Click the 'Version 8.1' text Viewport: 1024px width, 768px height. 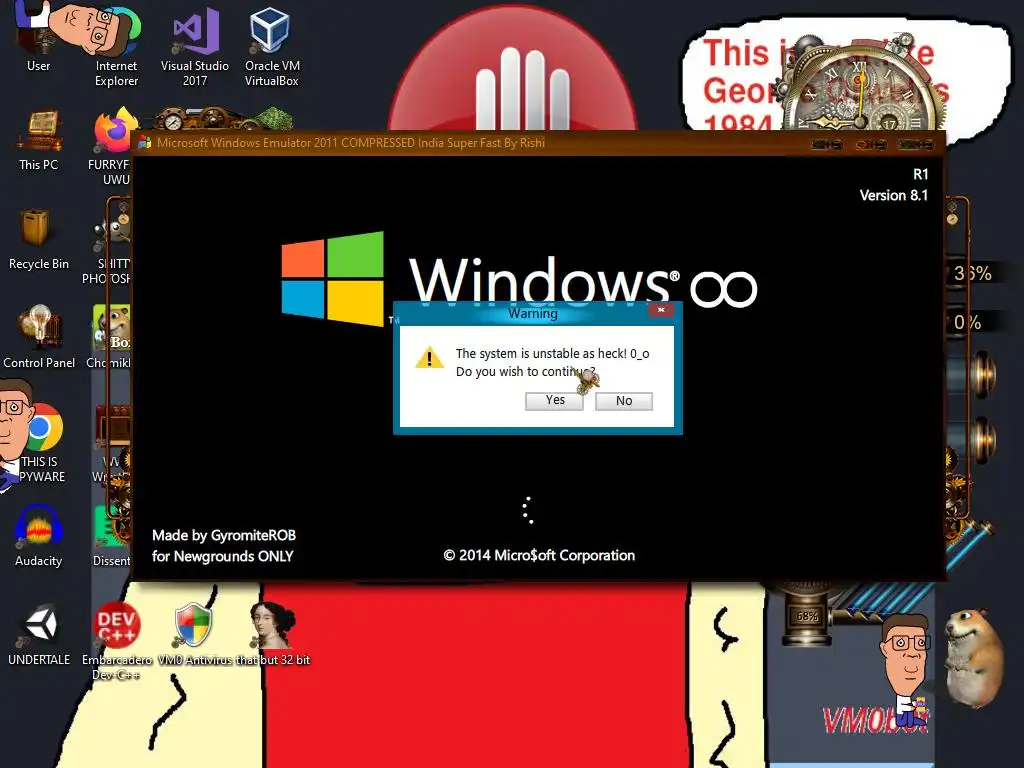point(893,195)
